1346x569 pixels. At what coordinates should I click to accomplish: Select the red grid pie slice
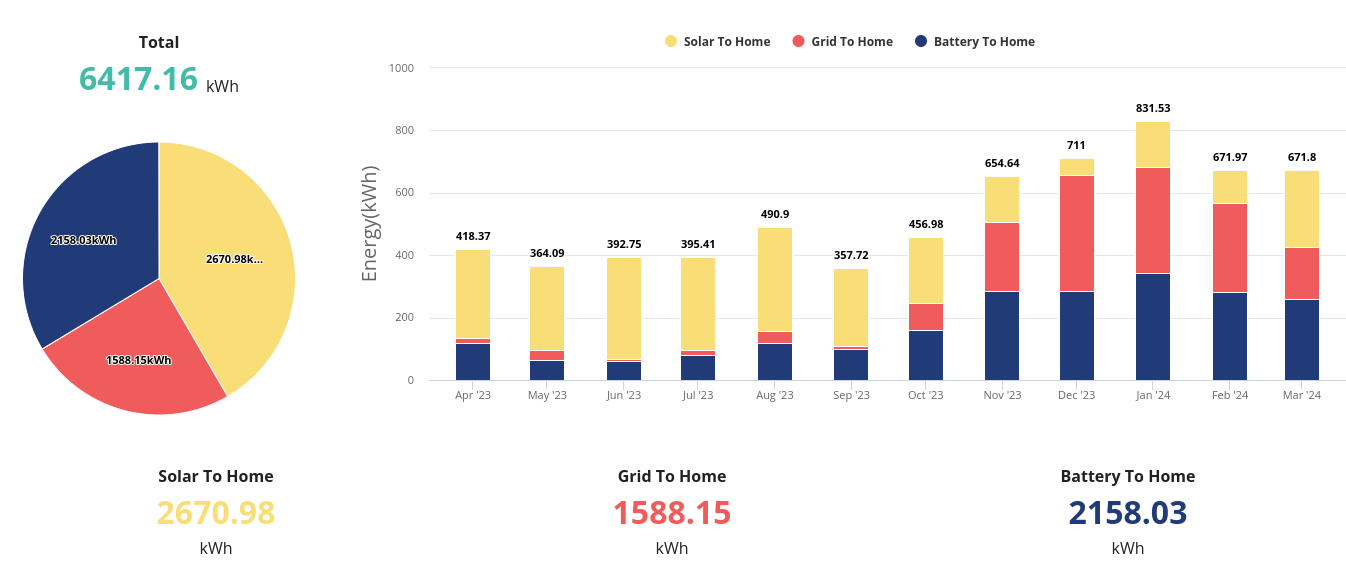coord(140,360)
